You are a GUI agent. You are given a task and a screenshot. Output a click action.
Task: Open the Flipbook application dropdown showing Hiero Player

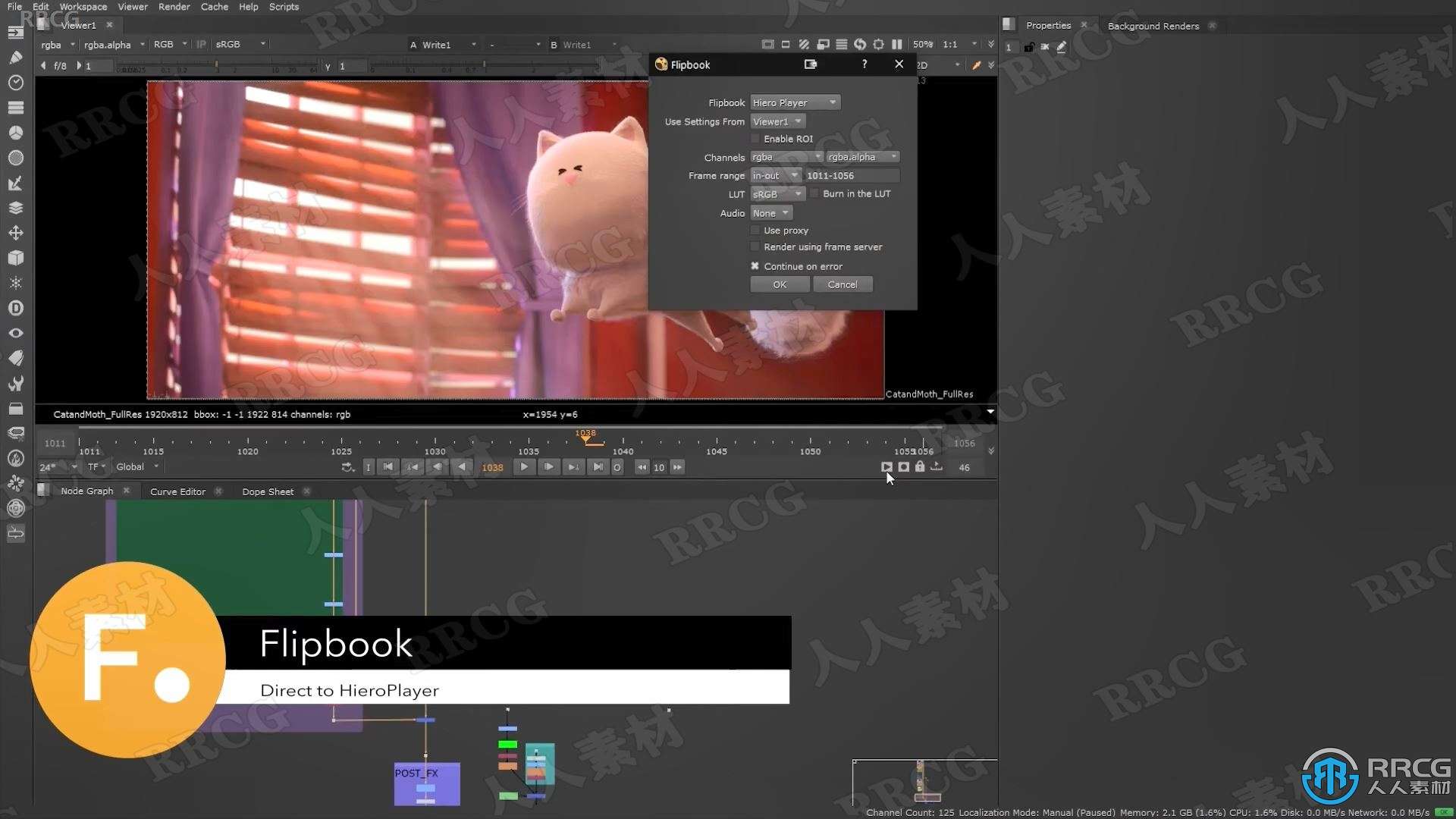click(x=795, y=102)
